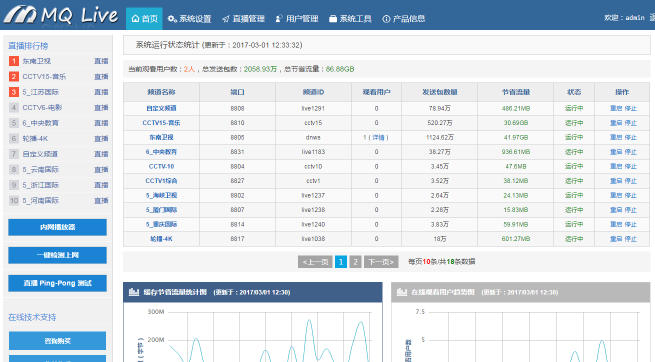
Task: Click the gray rank 10 badge
Action: coord(14,201)
